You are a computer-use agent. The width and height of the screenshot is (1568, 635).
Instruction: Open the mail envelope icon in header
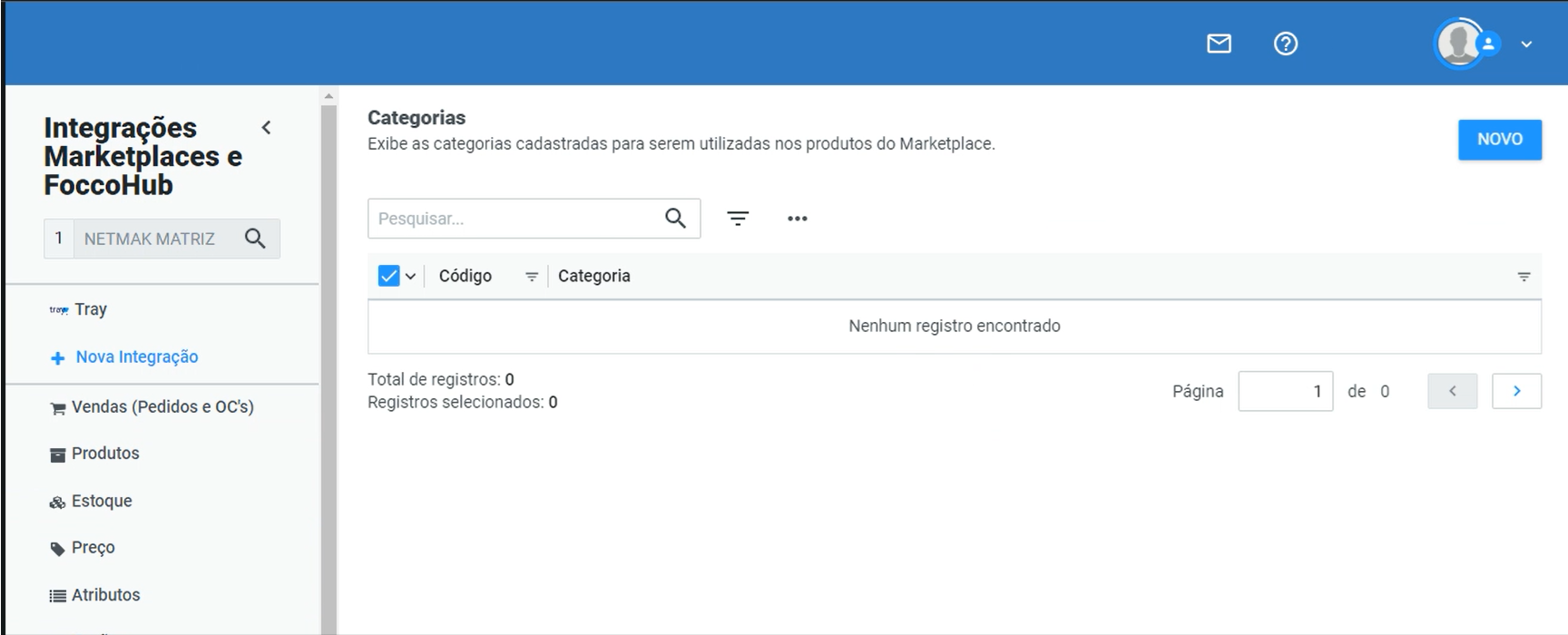[1219, 44]
